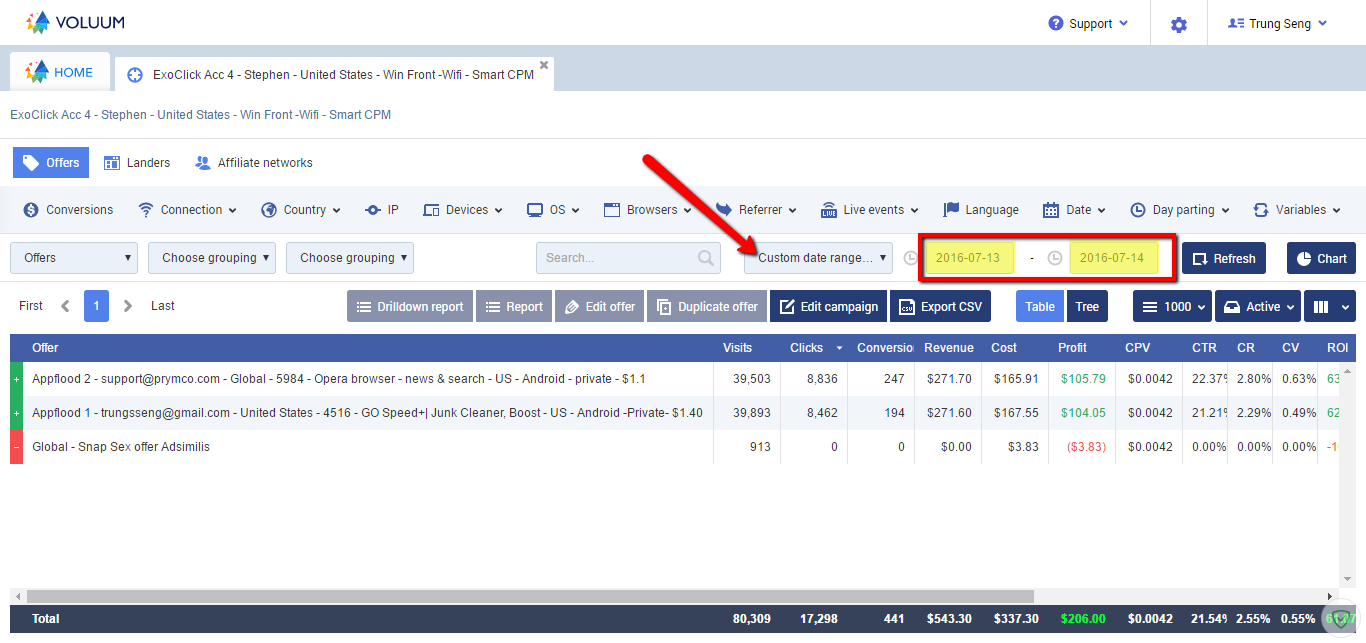Click the start date field 2016-07-13
This screenshot has height=643, width=1366.
point(970,258)
